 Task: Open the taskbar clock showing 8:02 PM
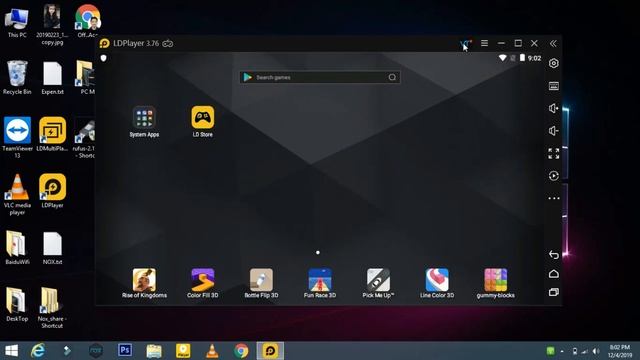pyautogui.click(x=620, y=351)
